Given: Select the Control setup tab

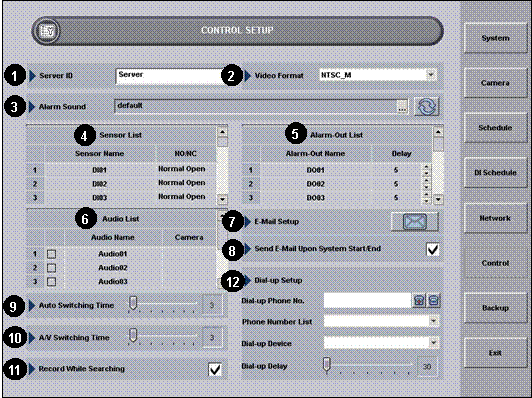Looking at the screenshot, I should pyautogui.click(x=495, y=263).
